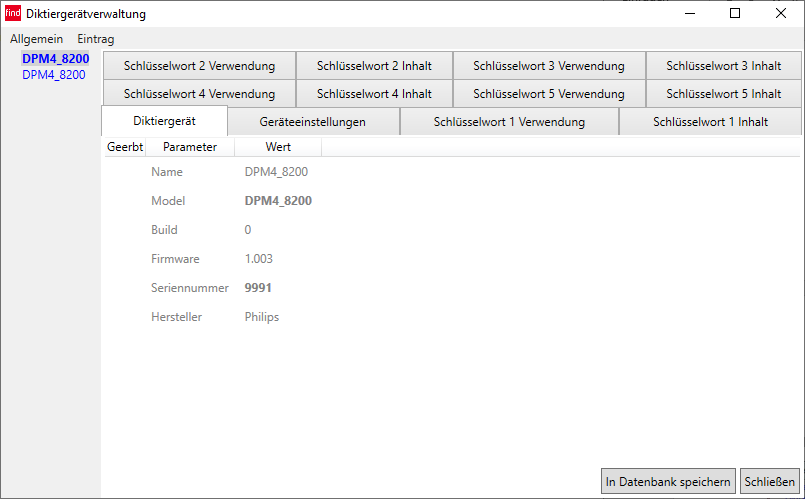805x499 pixels.
Task: Click the Model parameter label
Action: 168,201
